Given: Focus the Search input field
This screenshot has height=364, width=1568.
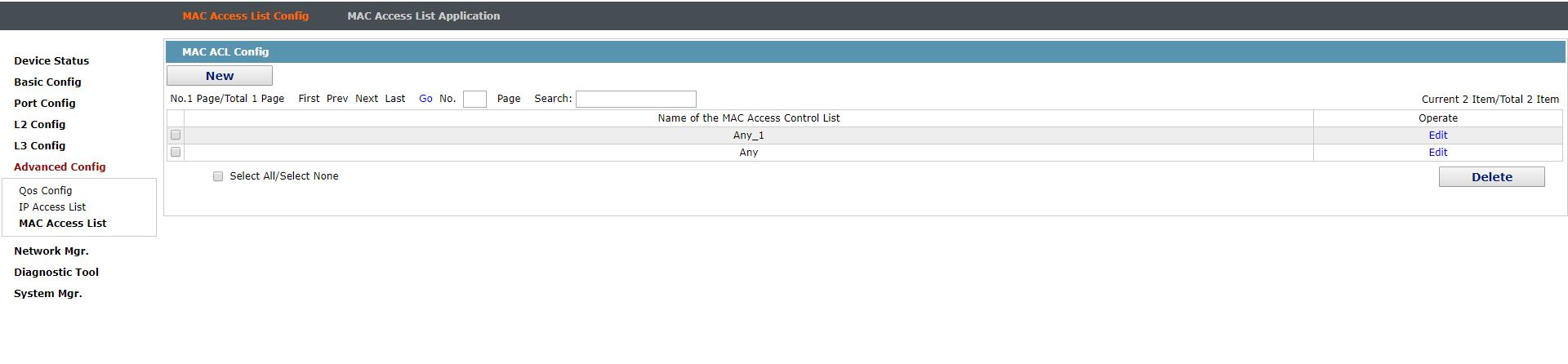Looking at the screenshot, I should point(636,100).
